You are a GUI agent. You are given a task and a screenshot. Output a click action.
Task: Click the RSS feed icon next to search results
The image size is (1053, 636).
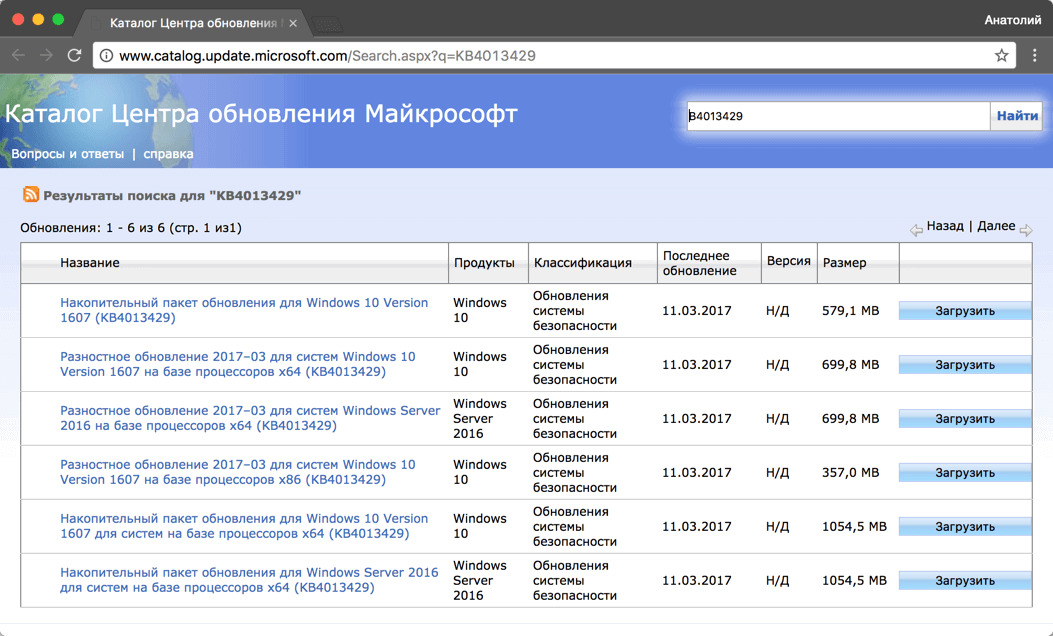coord(33,196)
